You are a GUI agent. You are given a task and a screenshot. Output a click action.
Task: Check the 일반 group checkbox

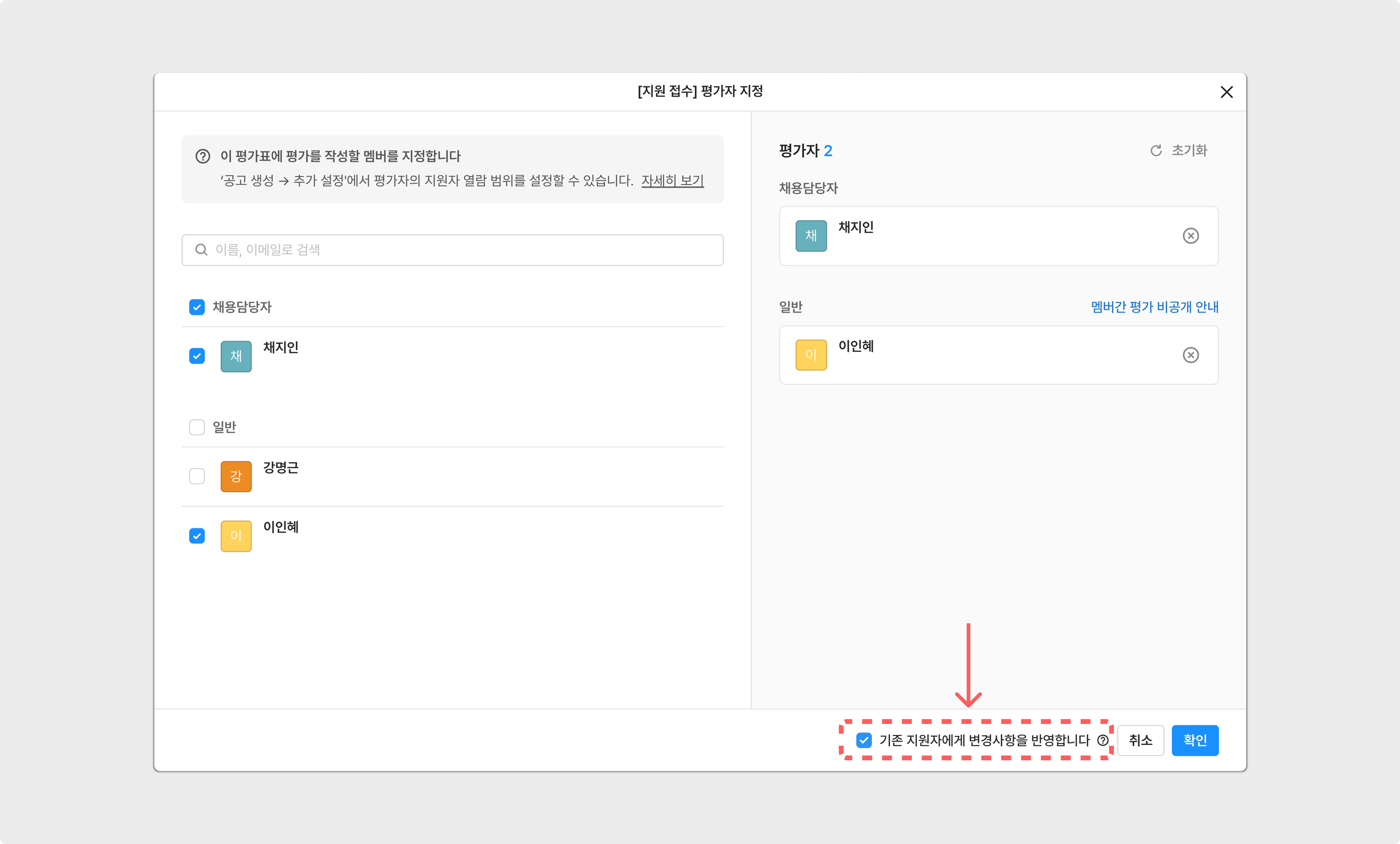point(197,427)
